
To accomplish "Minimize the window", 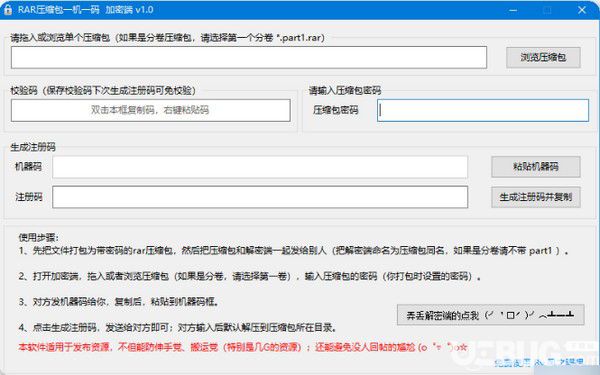I will 513,10.
